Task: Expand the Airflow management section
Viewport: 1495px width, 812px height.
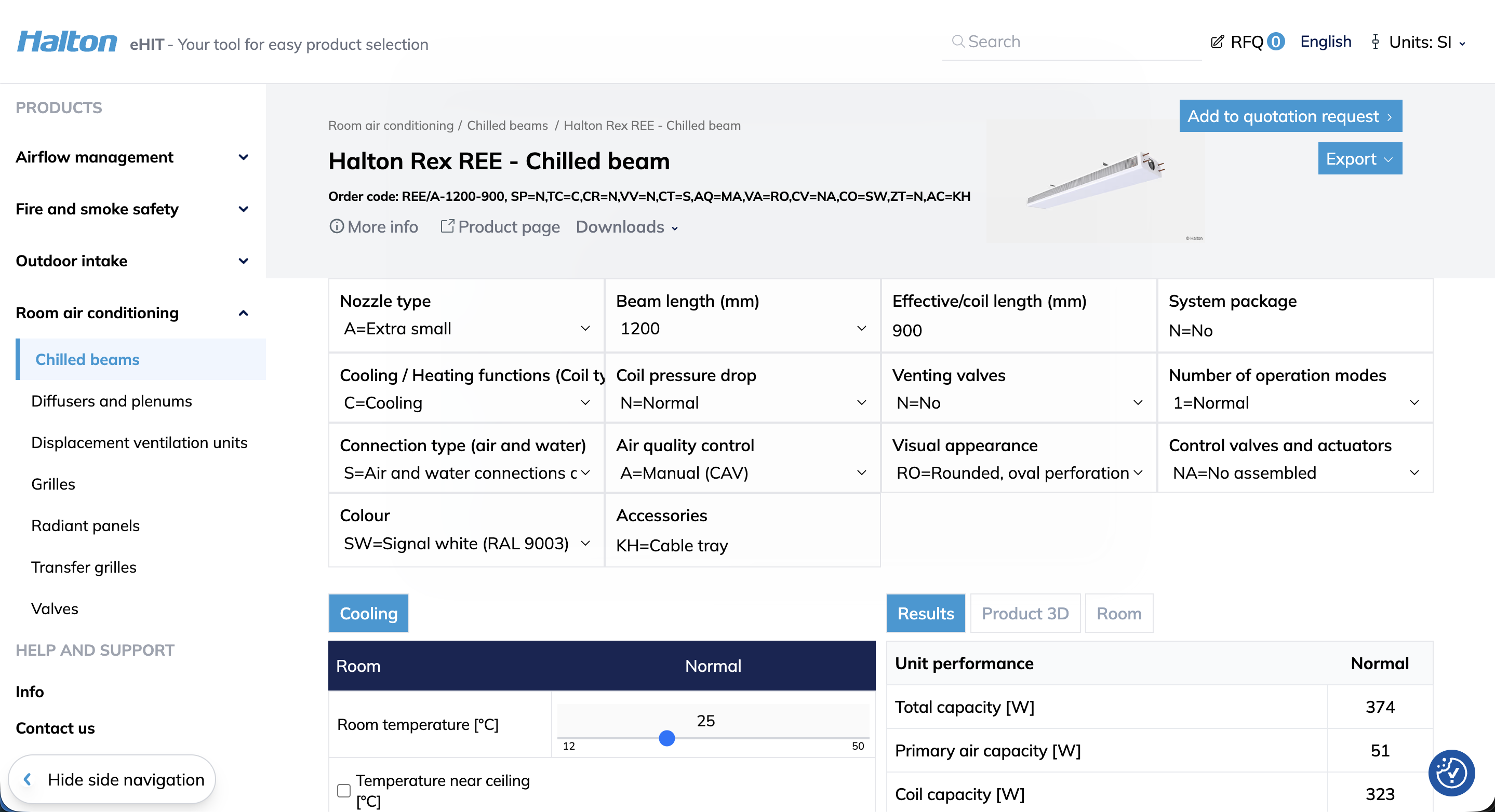Action: tap(243, 157)
